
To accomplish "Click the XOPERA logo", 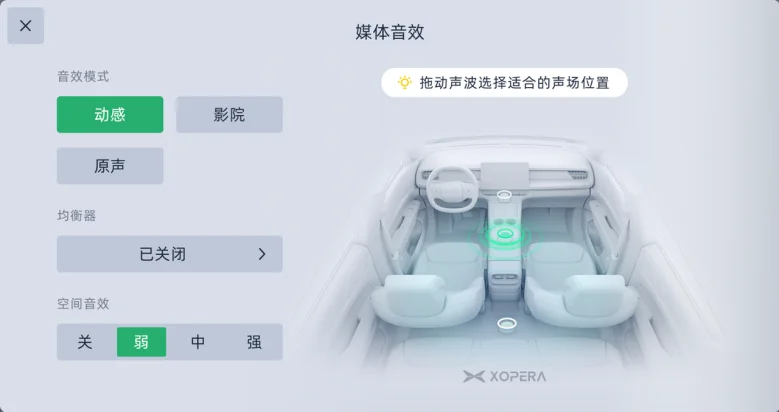I will click(x=504, y=377).
